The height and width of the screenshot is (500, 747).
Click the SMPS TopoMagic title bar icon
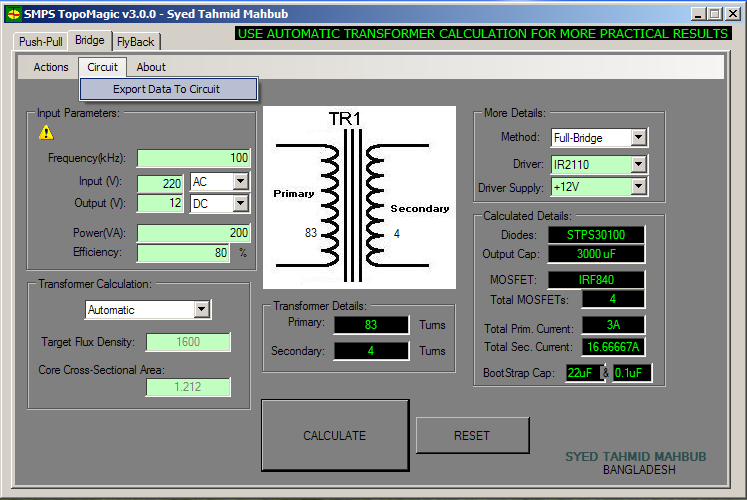tap(13, 14)
